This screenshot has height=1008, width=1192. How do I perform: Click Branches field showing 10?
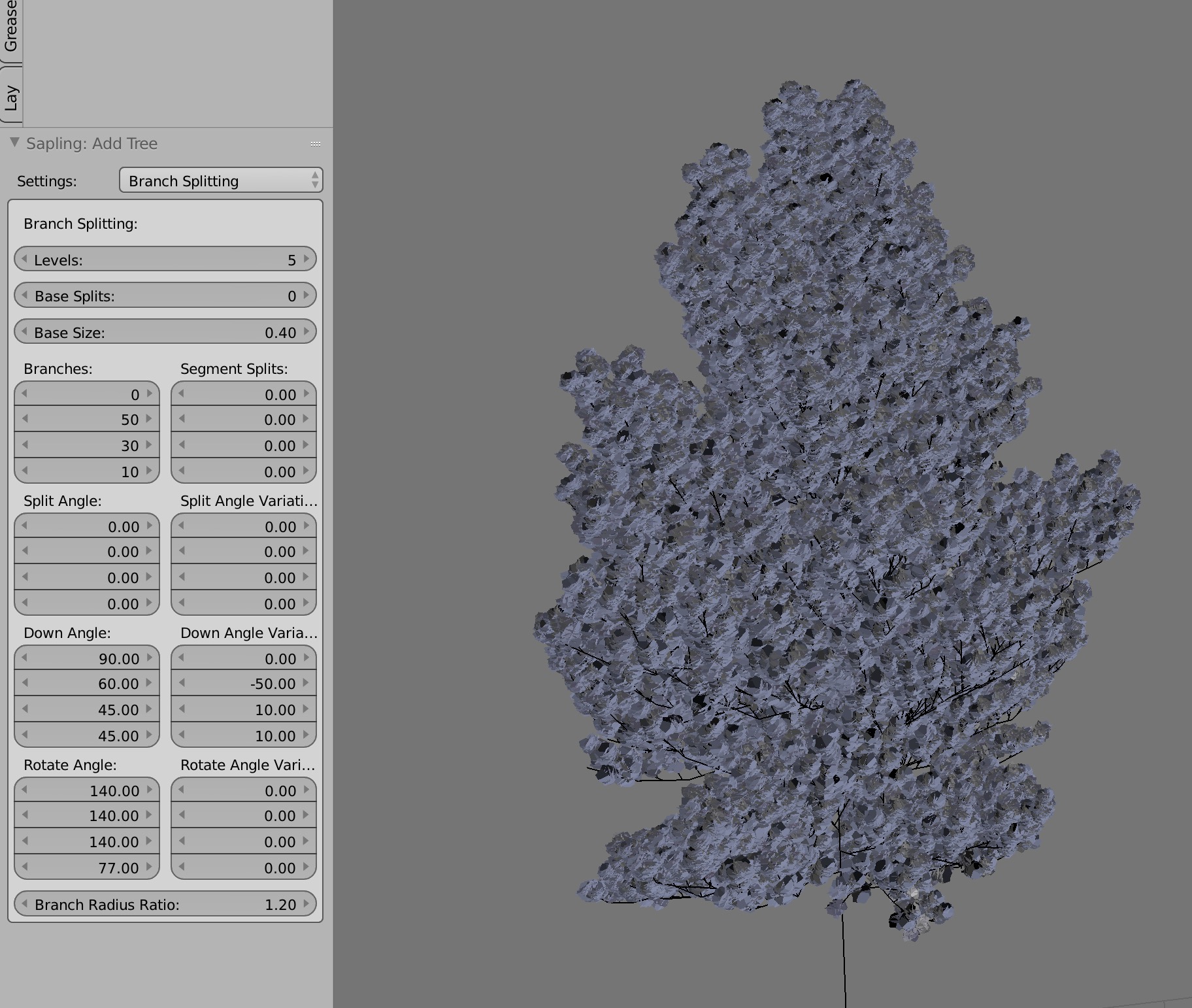coord(87,471)
